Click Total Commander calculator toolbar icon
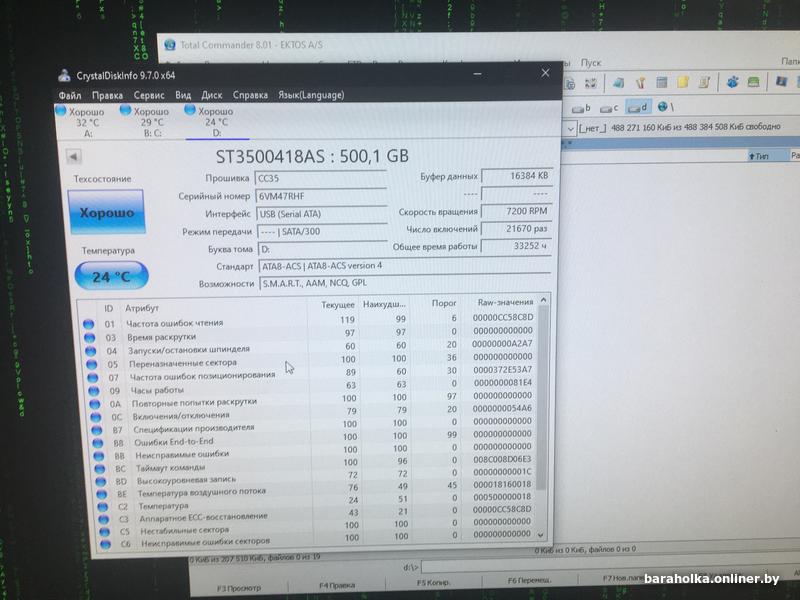The width and height of the screenshot is (800, 600). pos(662,82)
